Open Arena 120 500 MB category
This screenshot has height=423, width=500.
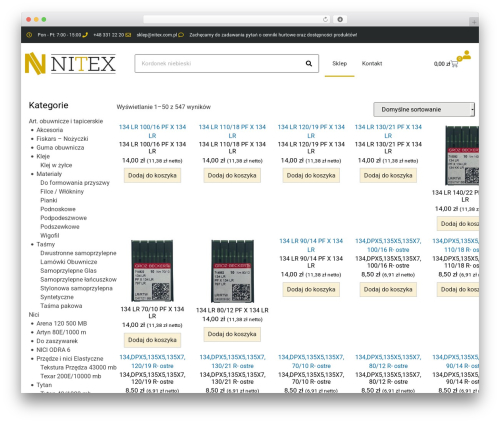coord(62,323)
